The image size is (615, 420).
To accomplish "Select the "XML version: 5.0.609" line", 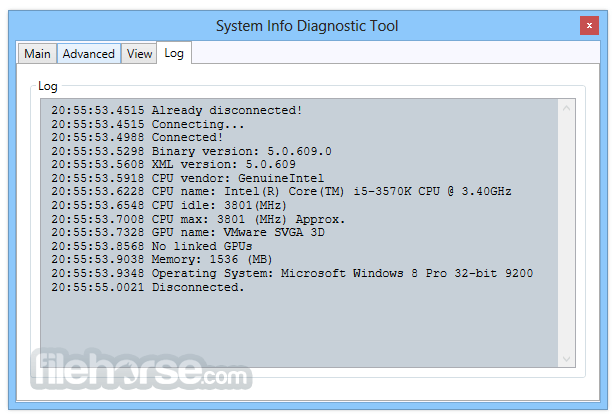I will click(173, 165).
